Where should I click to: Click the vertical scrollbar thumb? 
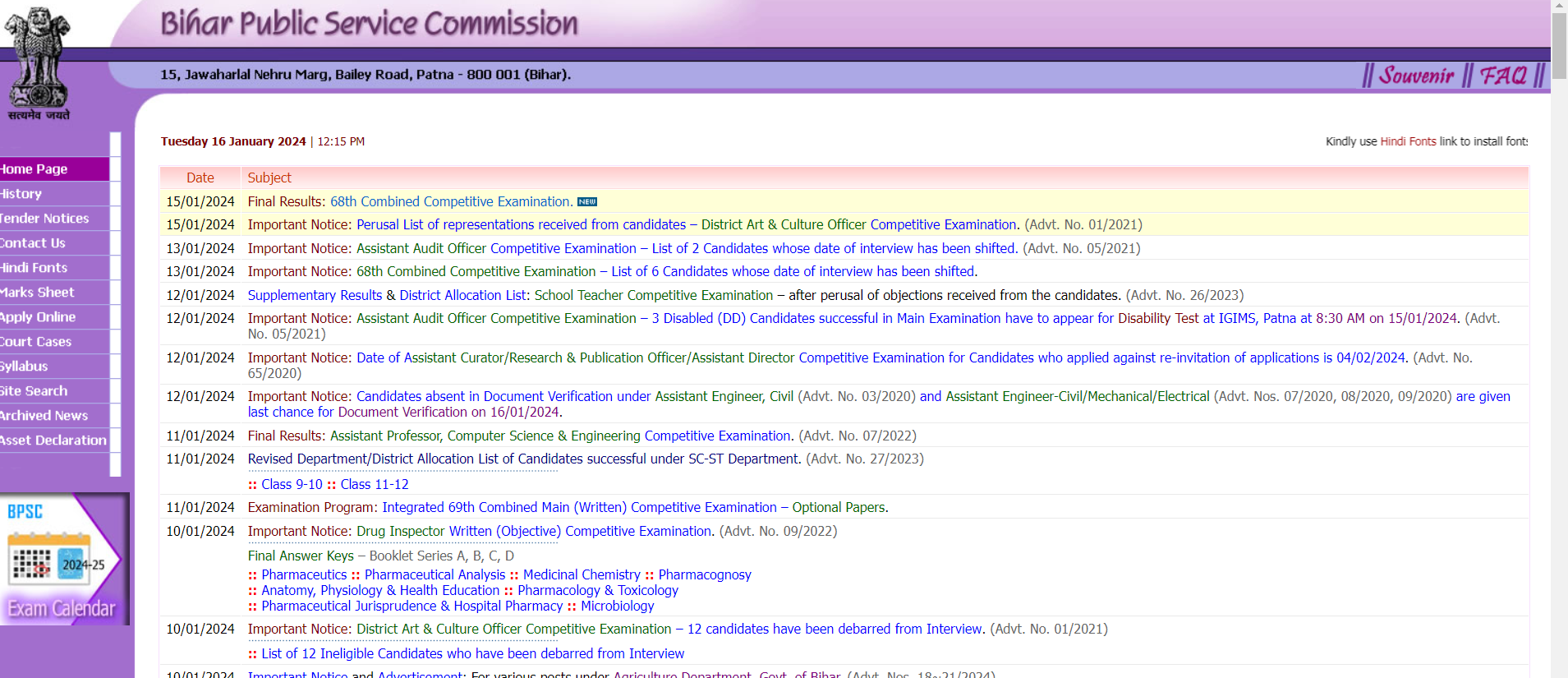click(x=1559, y=45)
